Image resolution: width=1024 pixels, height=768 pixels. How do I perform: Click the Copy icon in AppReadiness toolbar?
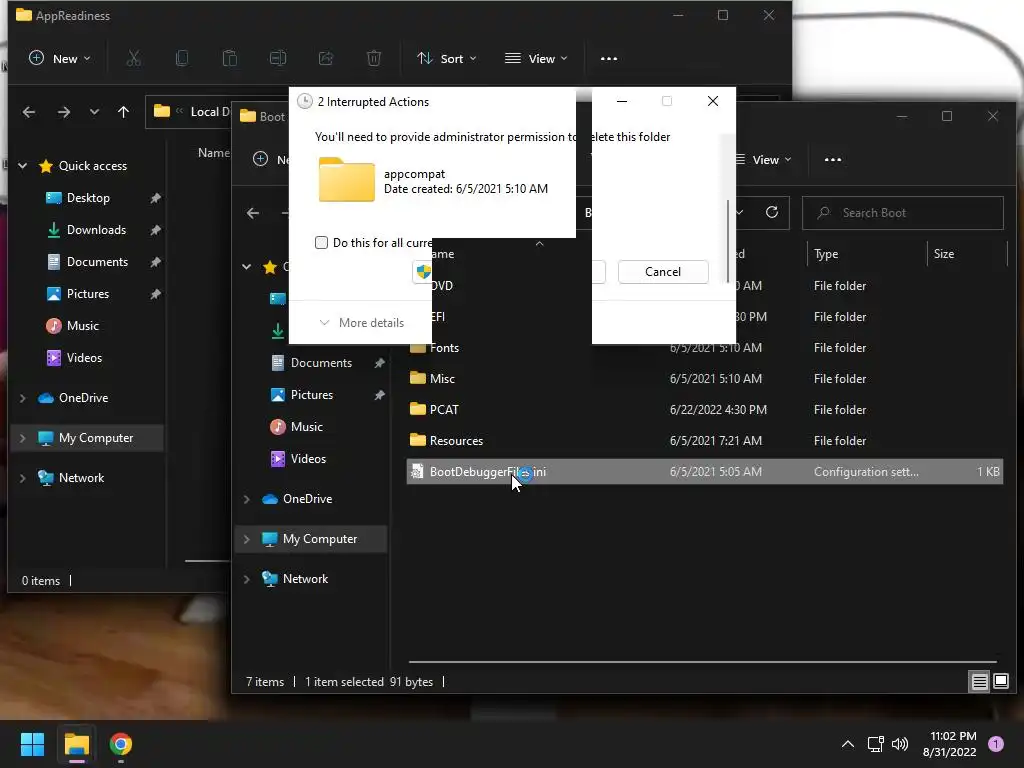pos(182,59)
